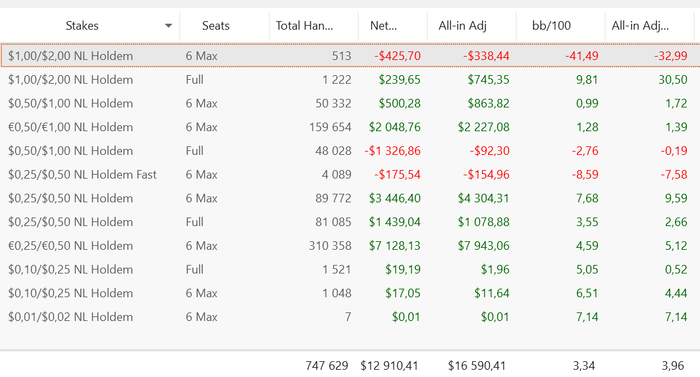Select the €0,25/€0,50 NL Holdem row
Screen dimensions: 700x377
pyautogui.click(x=350, y=245)
